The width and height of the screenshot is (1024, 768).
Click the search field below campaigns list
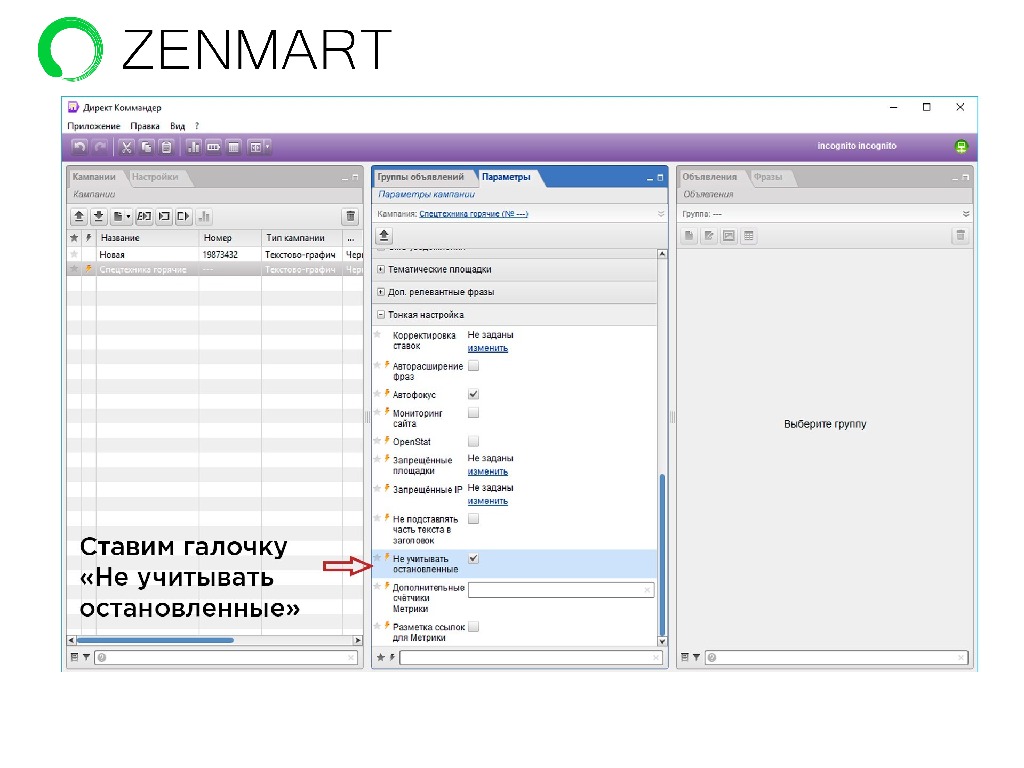(x=227, y=658)
